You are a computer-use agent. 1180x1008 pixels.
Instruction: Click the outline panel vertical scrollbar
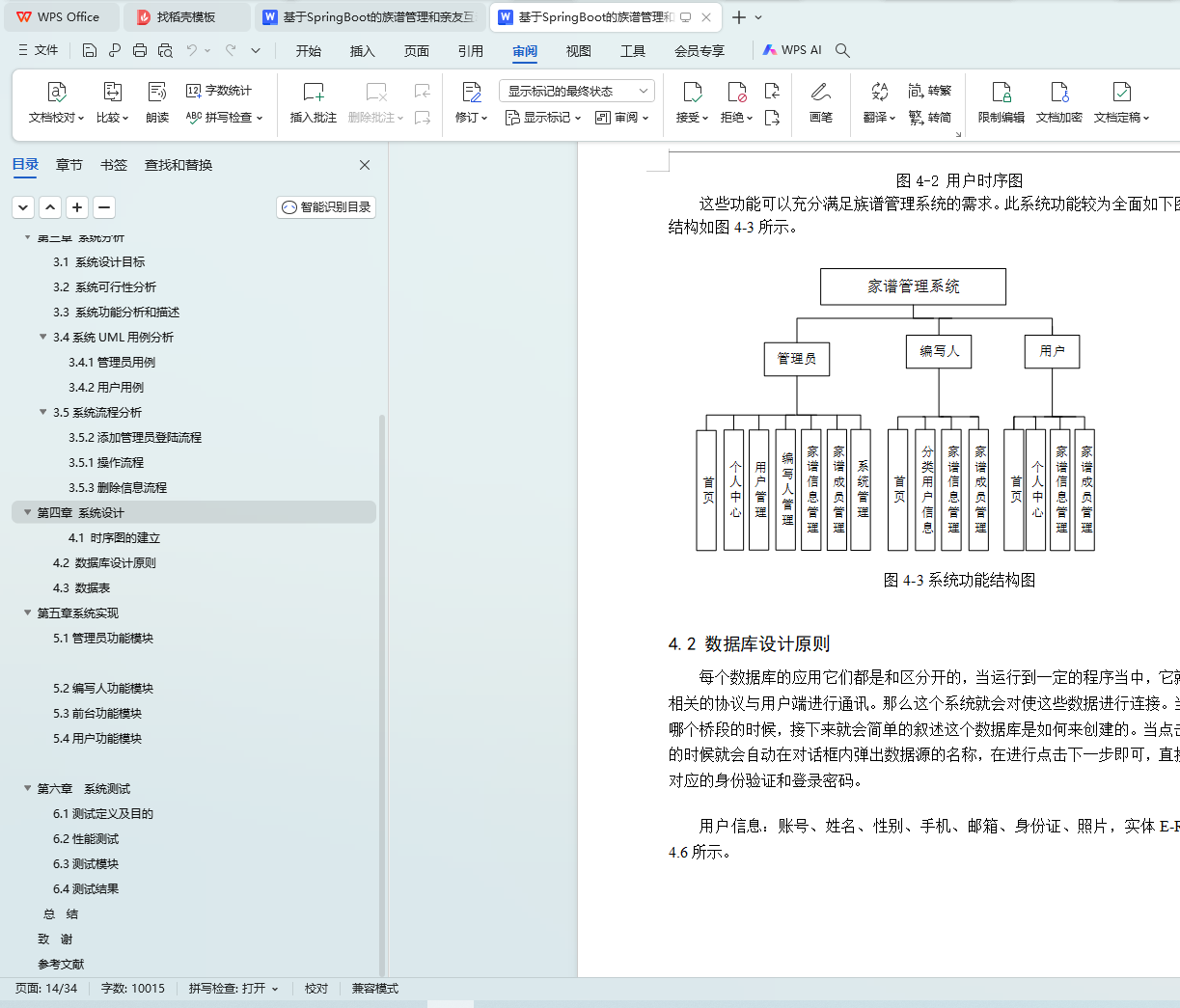click(382, 695)
